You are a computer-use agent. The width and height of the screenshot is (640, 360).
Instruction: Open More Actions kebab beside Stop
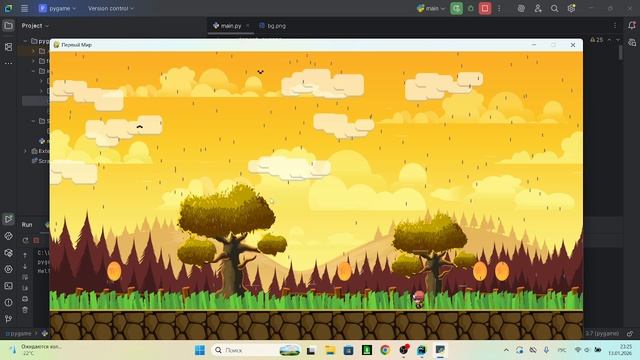(499, 8)
